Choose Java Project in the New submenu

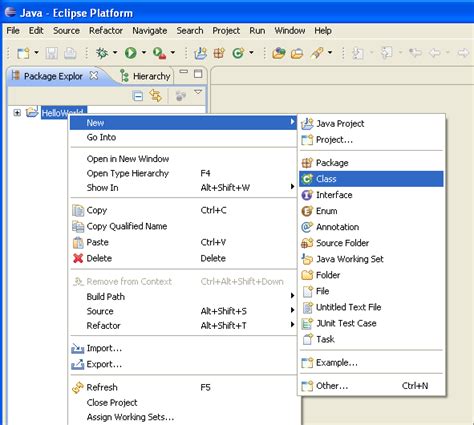pyautogui.click(x=371, y=124)
